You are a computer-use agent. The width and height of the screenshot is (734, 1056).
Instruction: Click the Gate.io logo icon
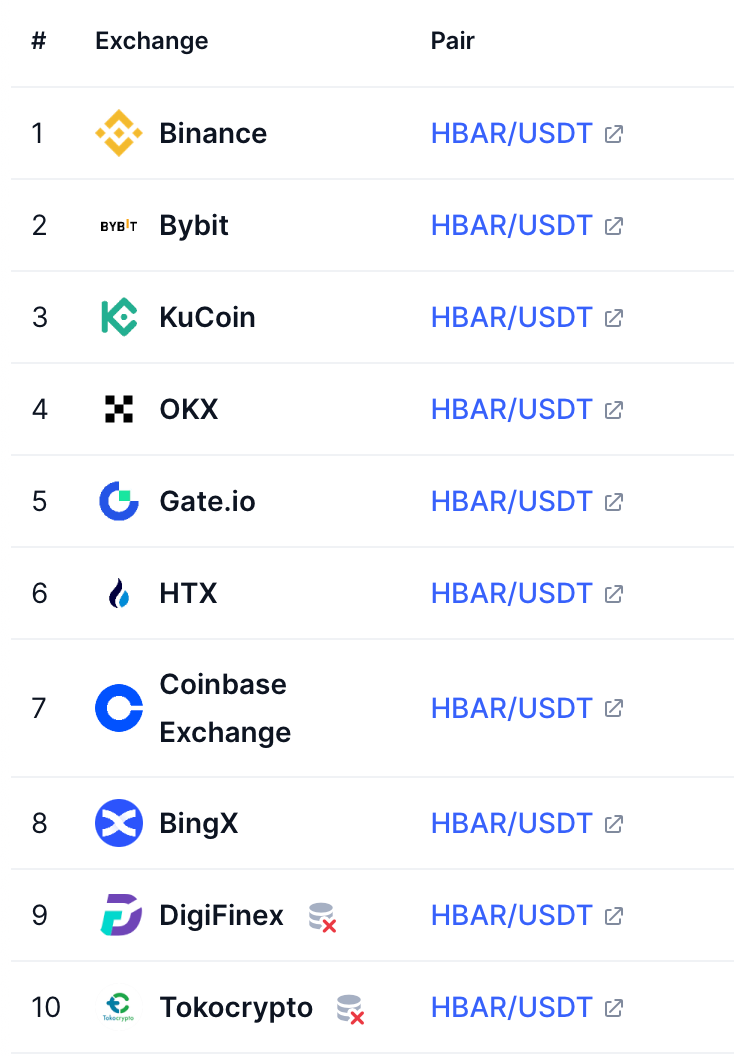tap(118, 501)
